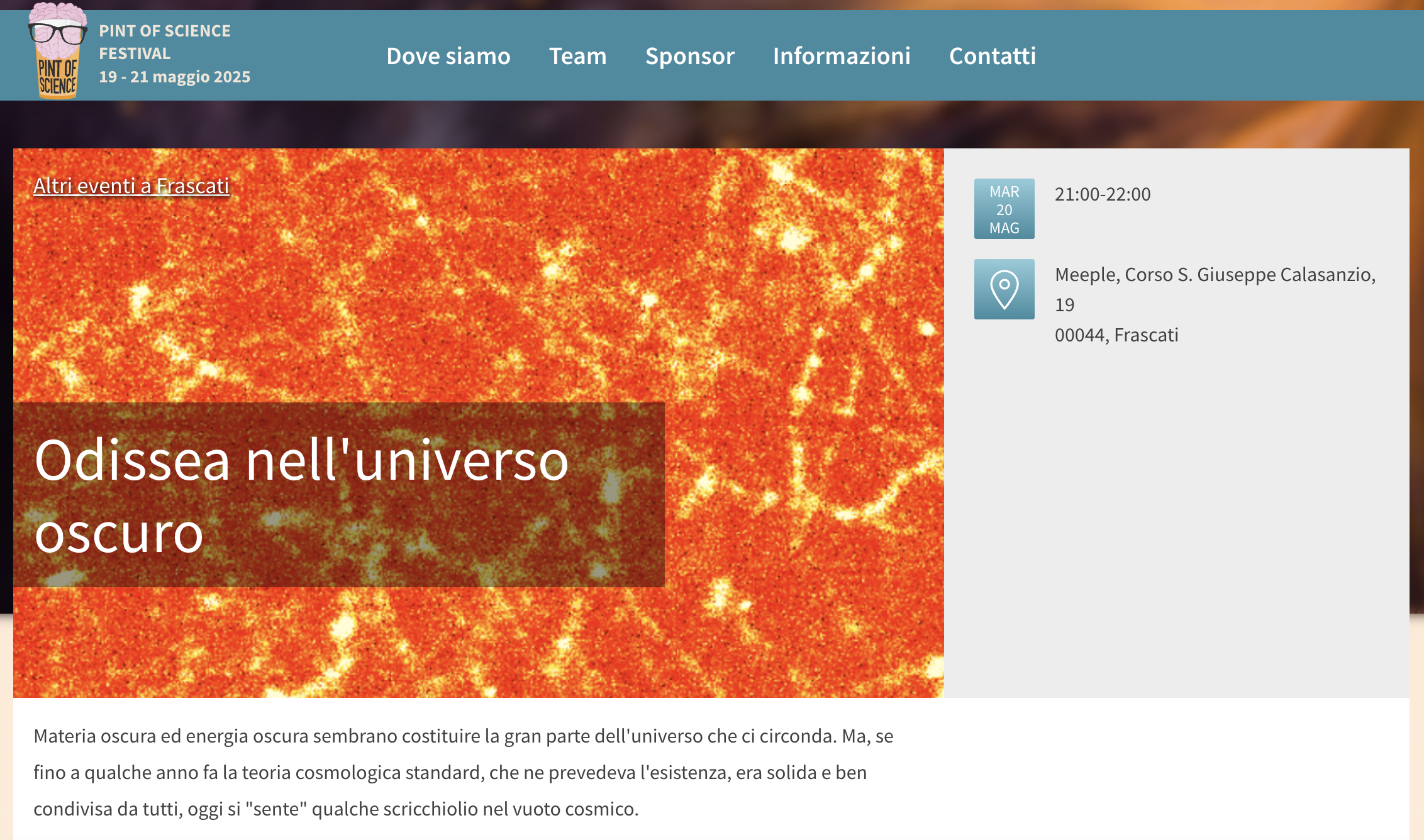Click the Pint of Science brain logo
The image size is (1424, 840).
pyautogui.click(x=57, y=52)
